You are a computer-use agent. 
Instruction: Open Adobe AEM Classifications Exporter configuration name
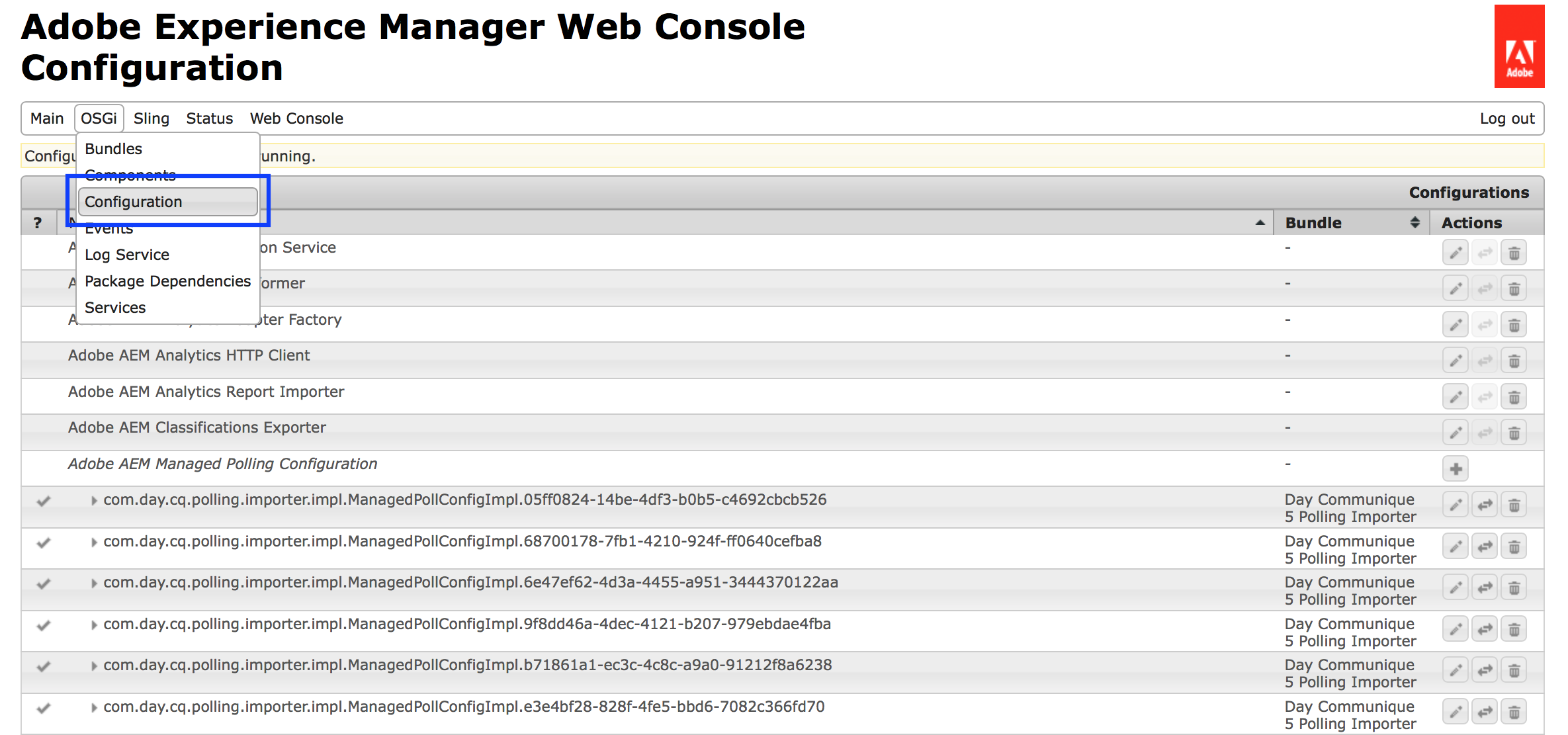click(x=196, y=427)
